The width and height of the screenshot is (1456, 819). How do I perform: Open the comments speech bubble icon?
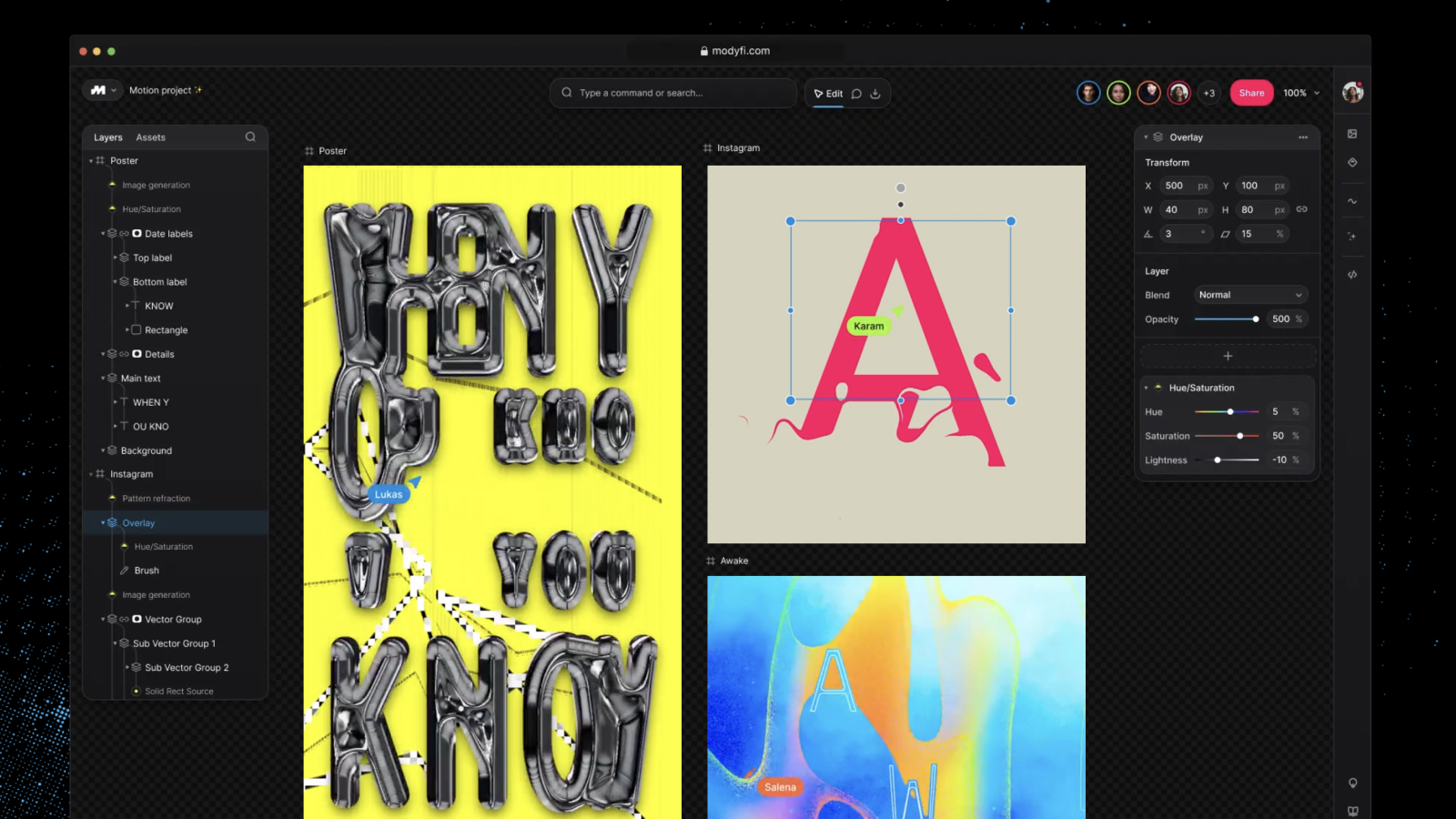[x=856, y=94]
